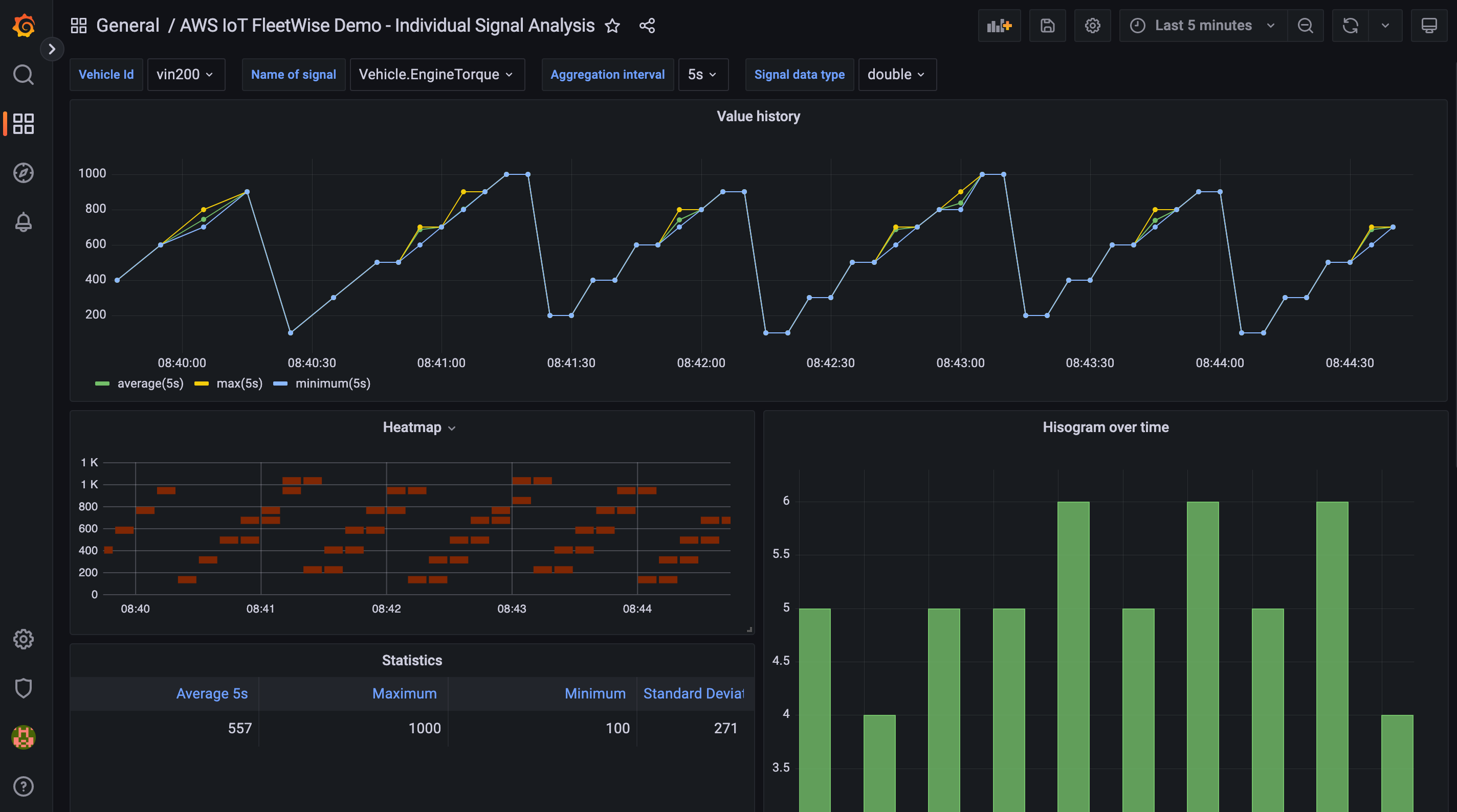Expand the Heatmap panel options

point(451,427)
